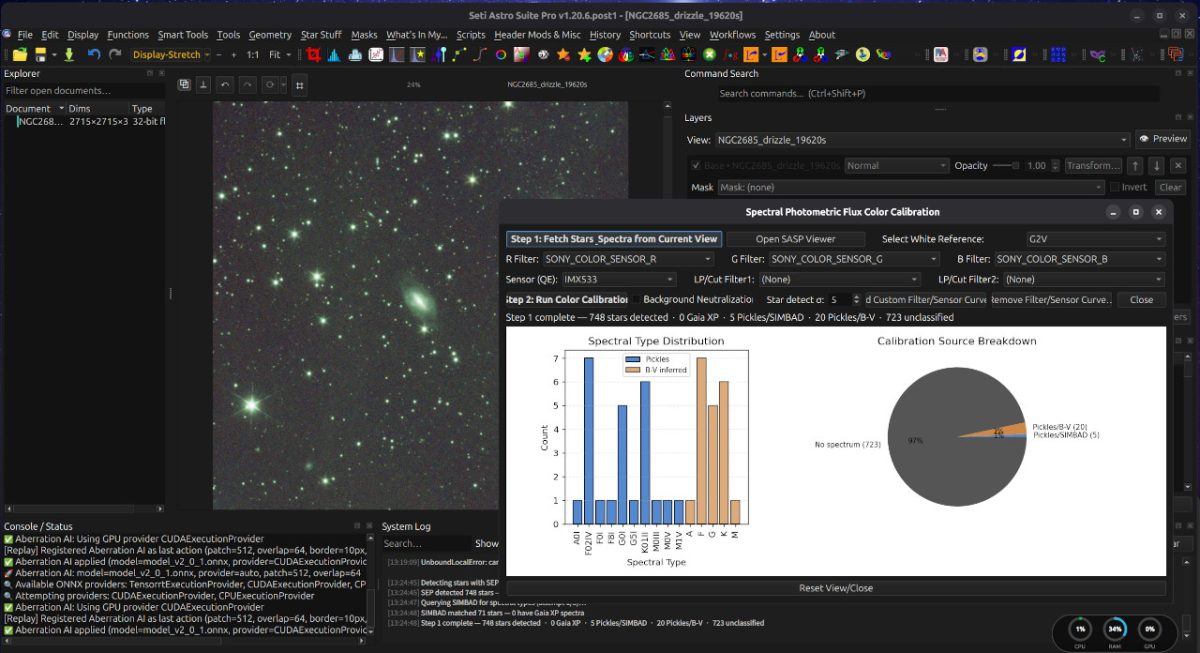
Task: Click the Close button in calibration dialog
Action: click(x=1141, y=299)
